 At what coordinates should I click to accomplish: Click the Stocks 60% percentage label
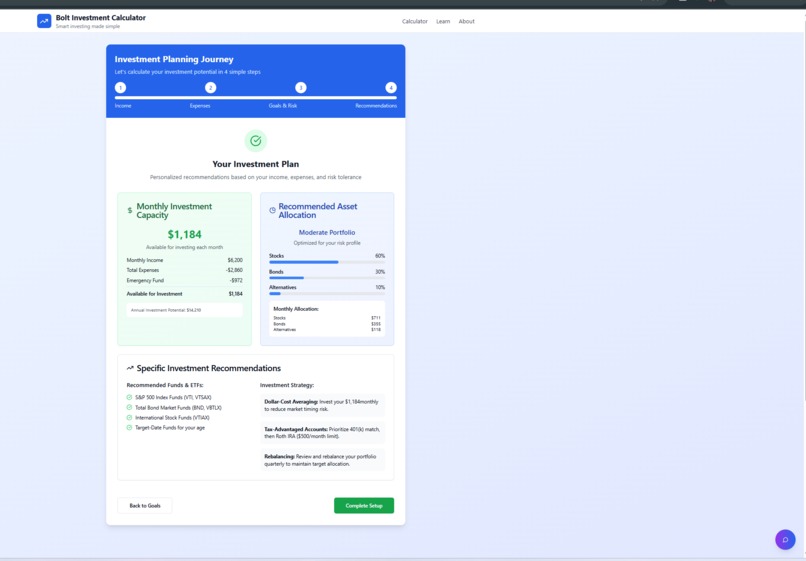[380, 256]
